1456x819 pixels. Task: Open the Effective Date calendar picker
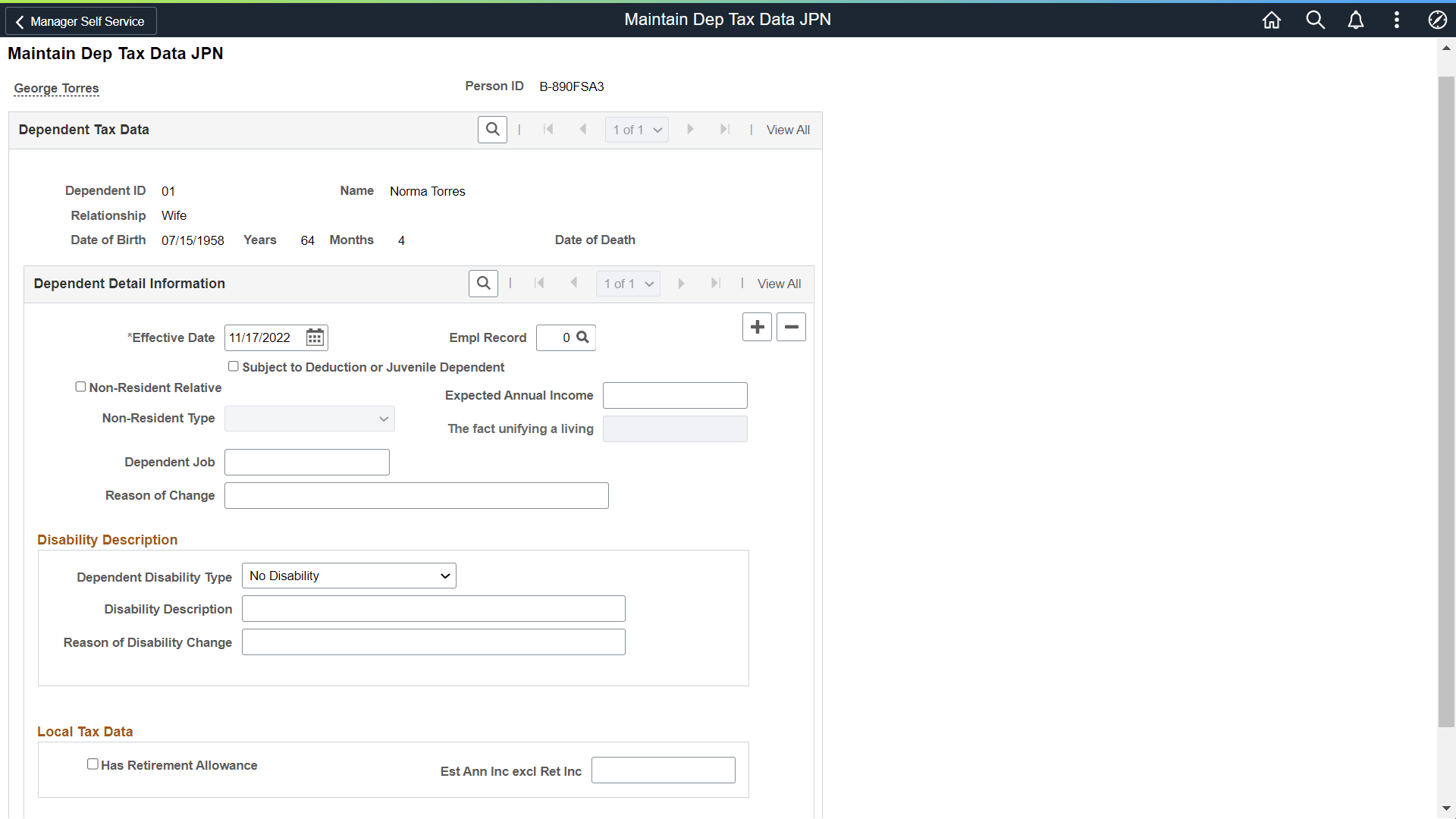pyautogui.click(x=315, y=337)
